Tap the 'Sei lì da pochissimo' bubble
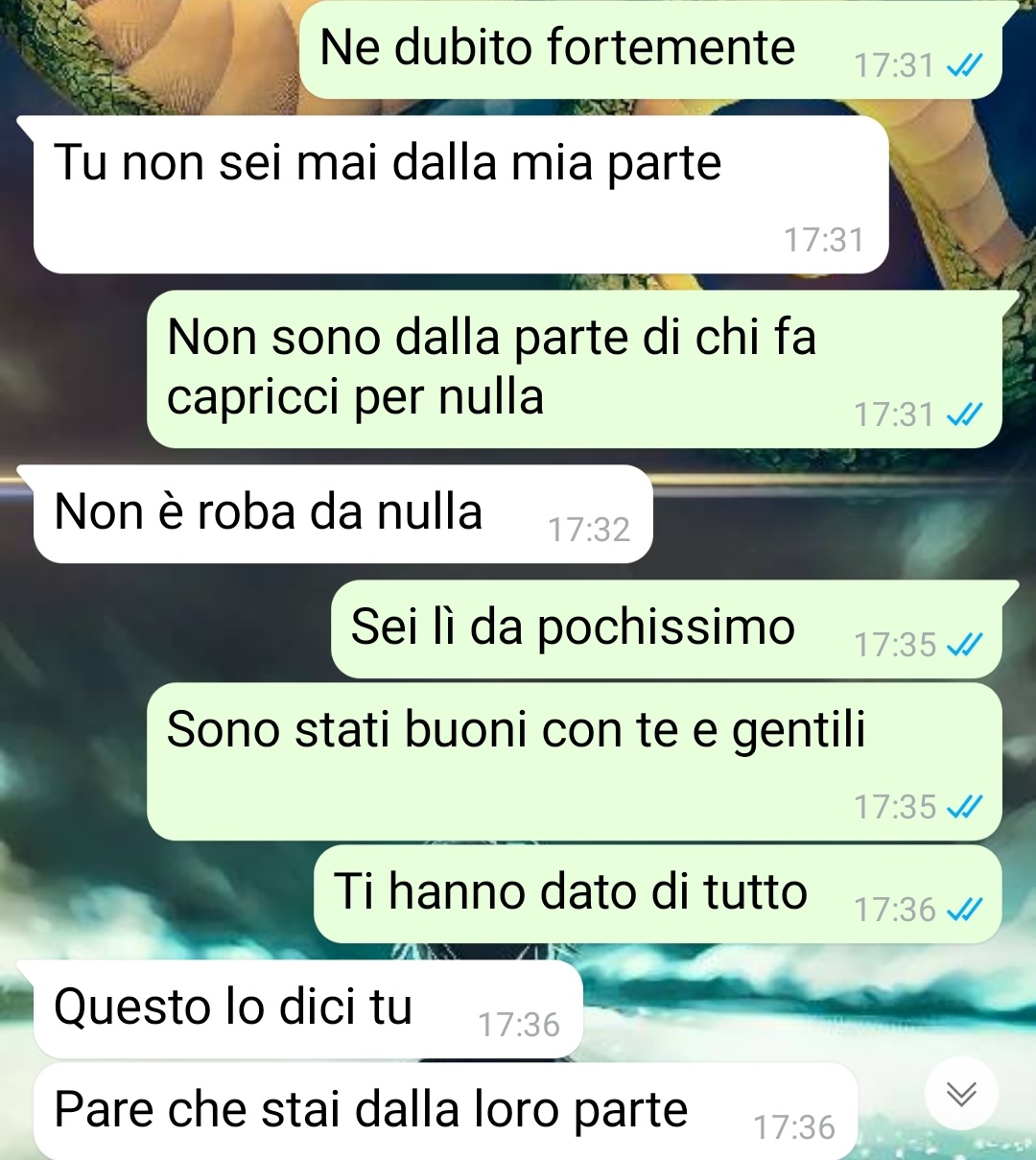1036x1160 pixels. [667, 629]
